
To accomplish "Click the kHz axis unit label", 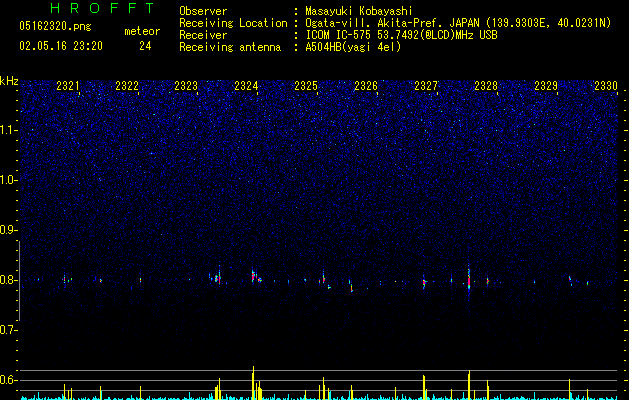I will 9,81.
